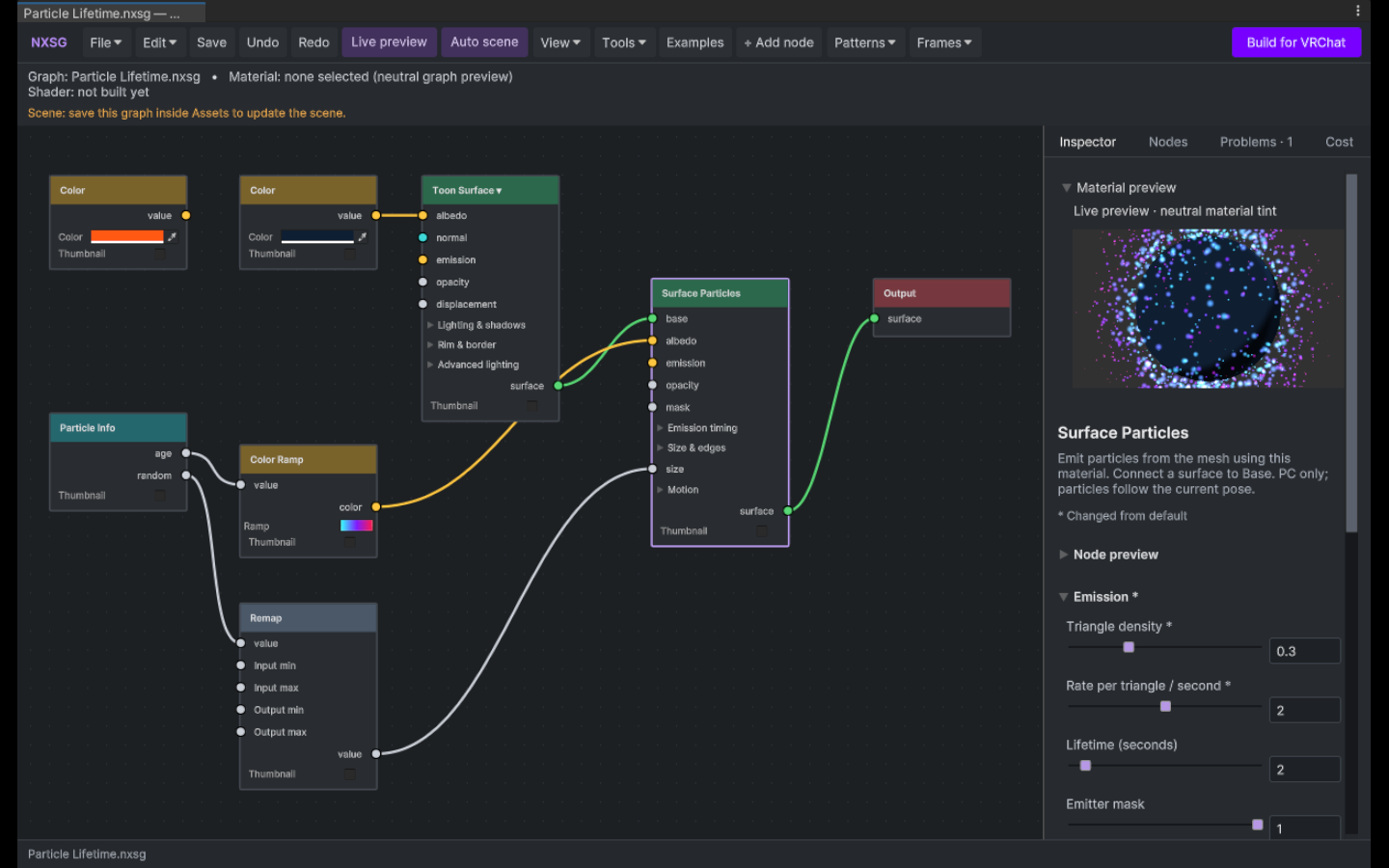Click the orange color swatch in Color node
The height and width of the screenshot is (868, 1389).
click(x=127, y=236)
